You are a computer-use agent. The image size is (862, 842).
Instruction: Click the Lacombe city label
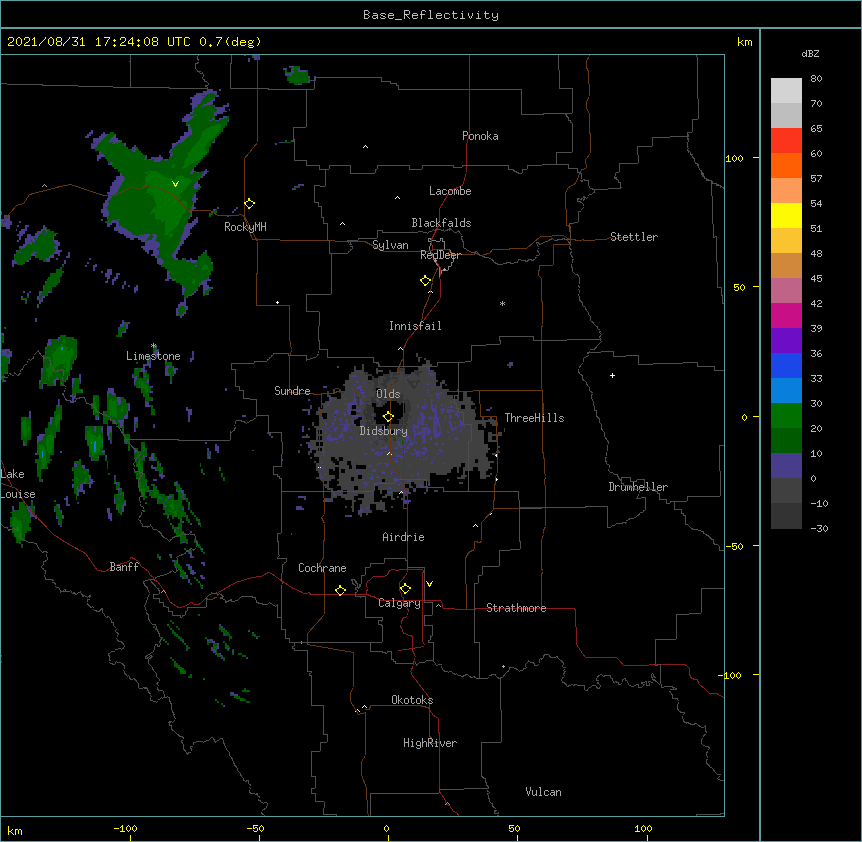click(x=450, y=191)
